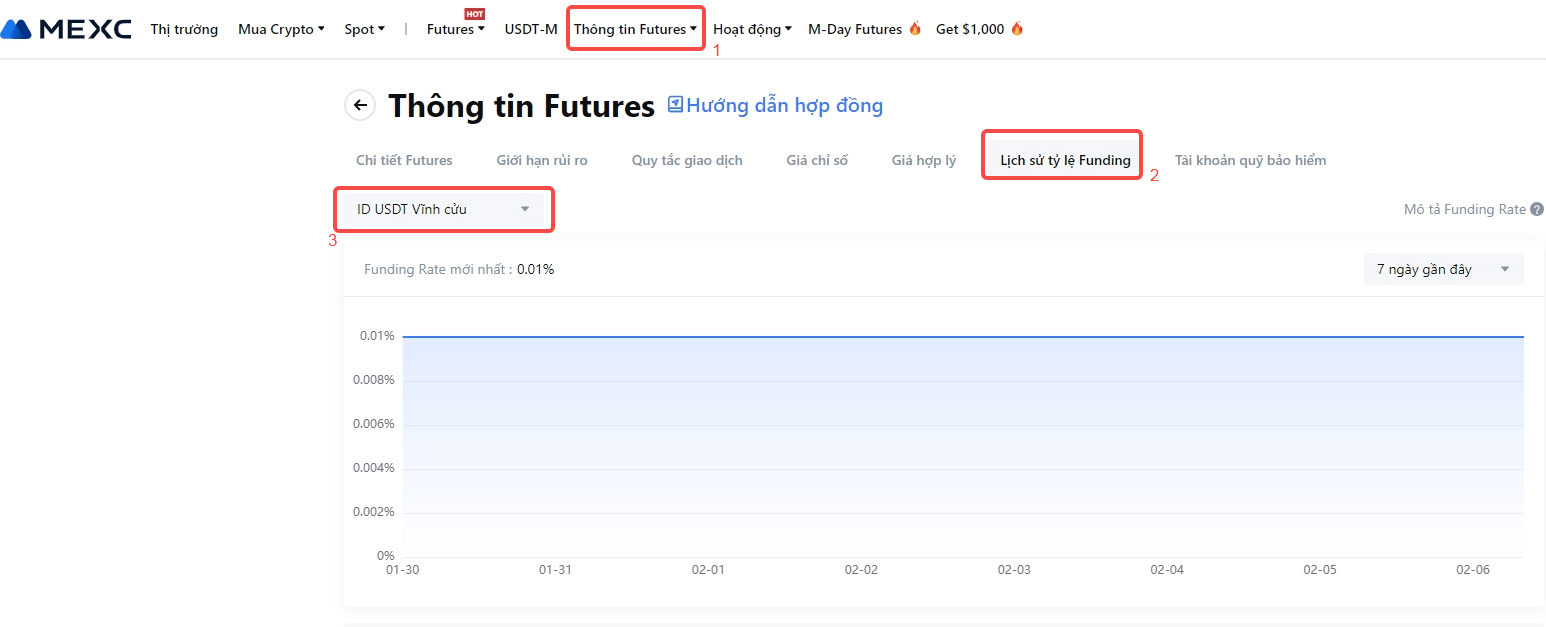Open the Futures HOT menu
This screenshot has width=1546, height=627.
[x=455, y=29]
